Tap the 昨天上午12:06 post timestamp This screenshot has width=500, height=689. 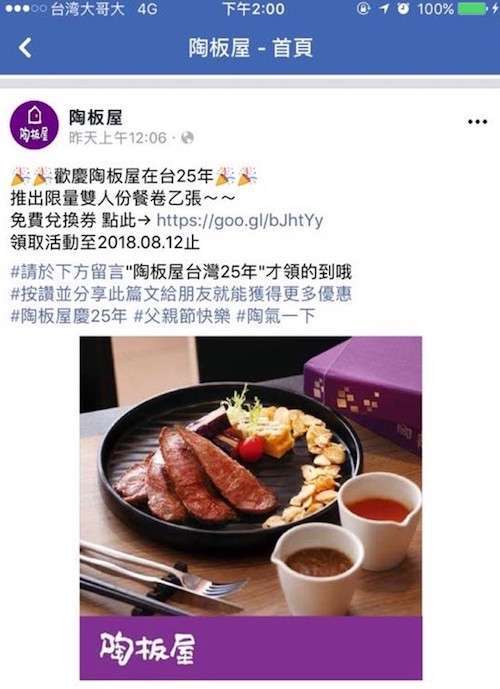(x=118, y=138)
